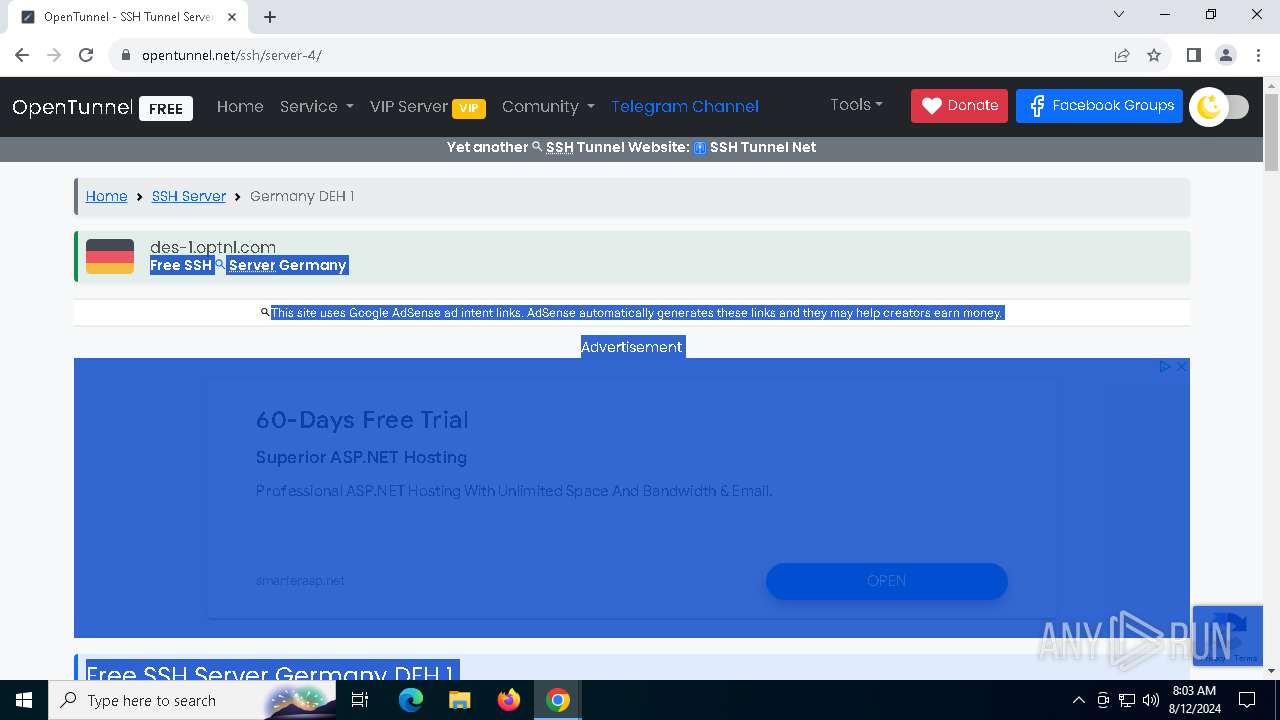Click the Free SSH Server Germany text

point(248,265)
